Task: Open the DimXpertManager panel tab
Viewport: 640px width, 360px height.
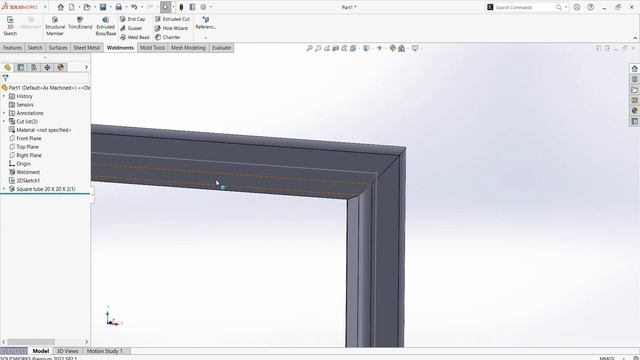Action: (47, 67)
